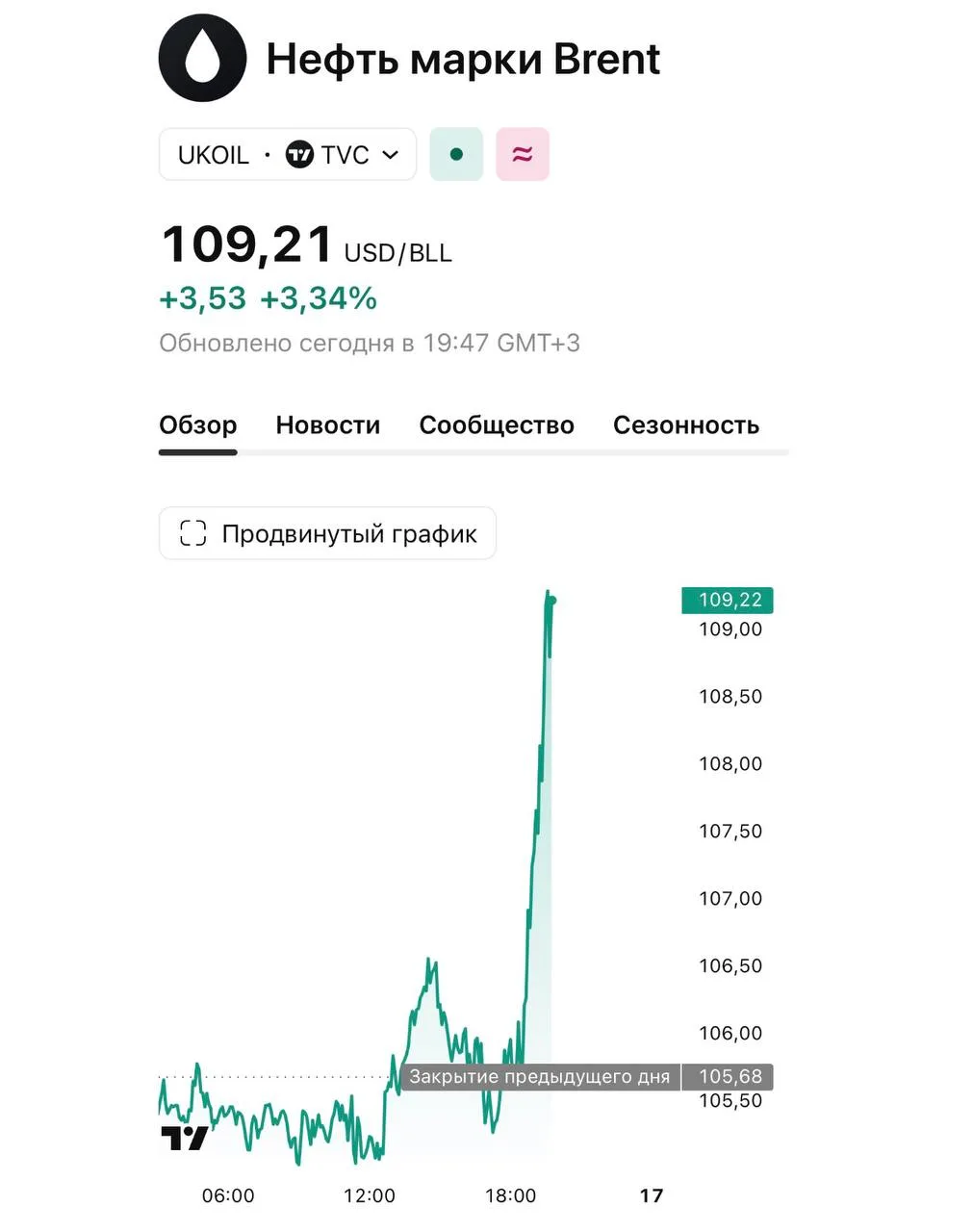973x1232 pixels.
Task: Click the fullscreen brackets icon in Продвинутый график
Action: [193, 533]
